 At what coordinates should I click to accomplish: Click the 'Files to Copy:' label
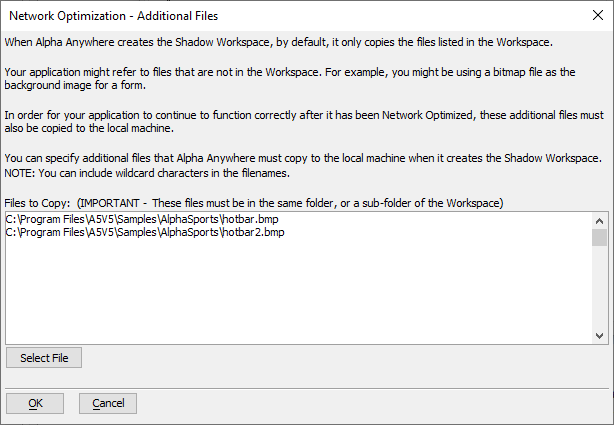[x=37, y=203]
